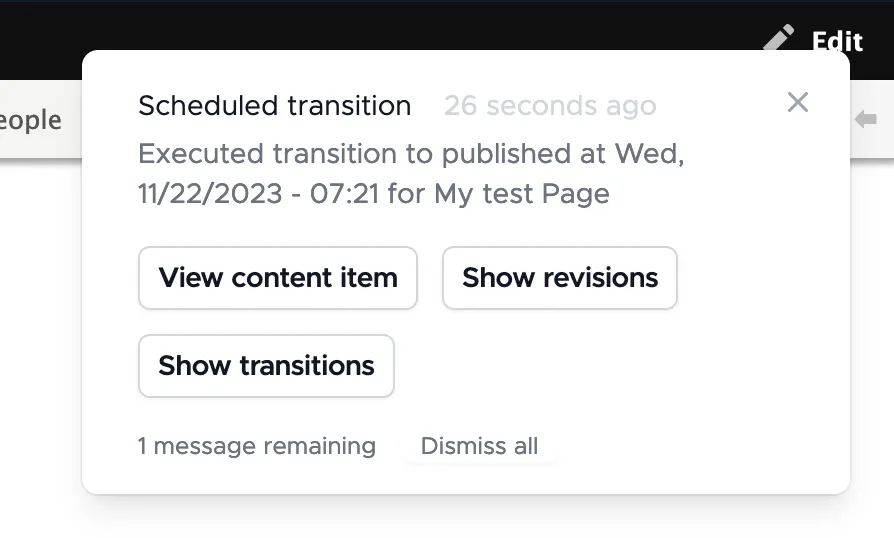Click the Dismiss all link
This screenshot has height=538, width=894.
[479, 446]
